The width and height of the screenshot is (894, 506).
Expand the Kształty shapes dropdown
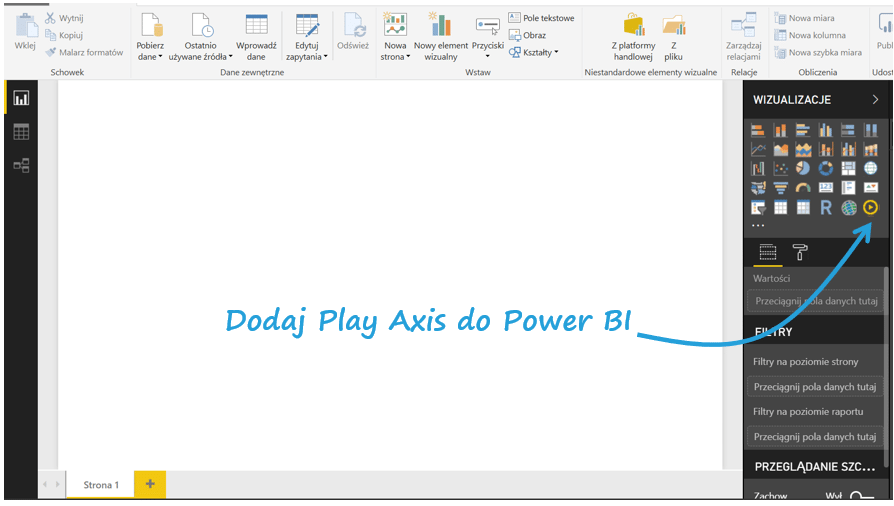point(534,52)
